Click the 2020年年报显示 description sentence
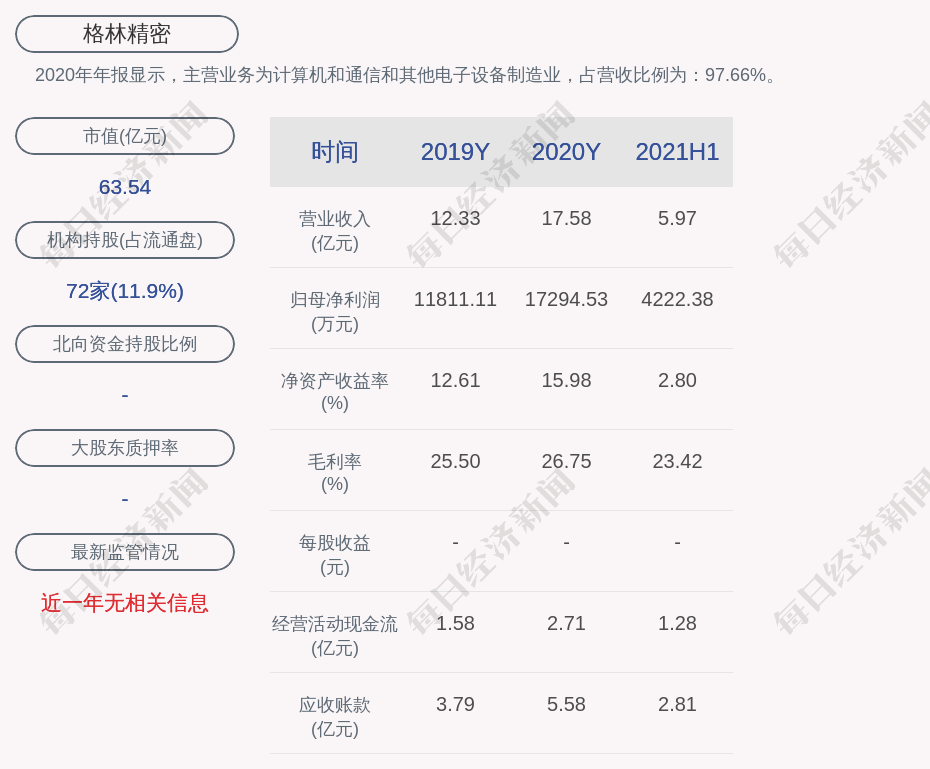Screen dimensions: 930x769 [x=406, y=75]
